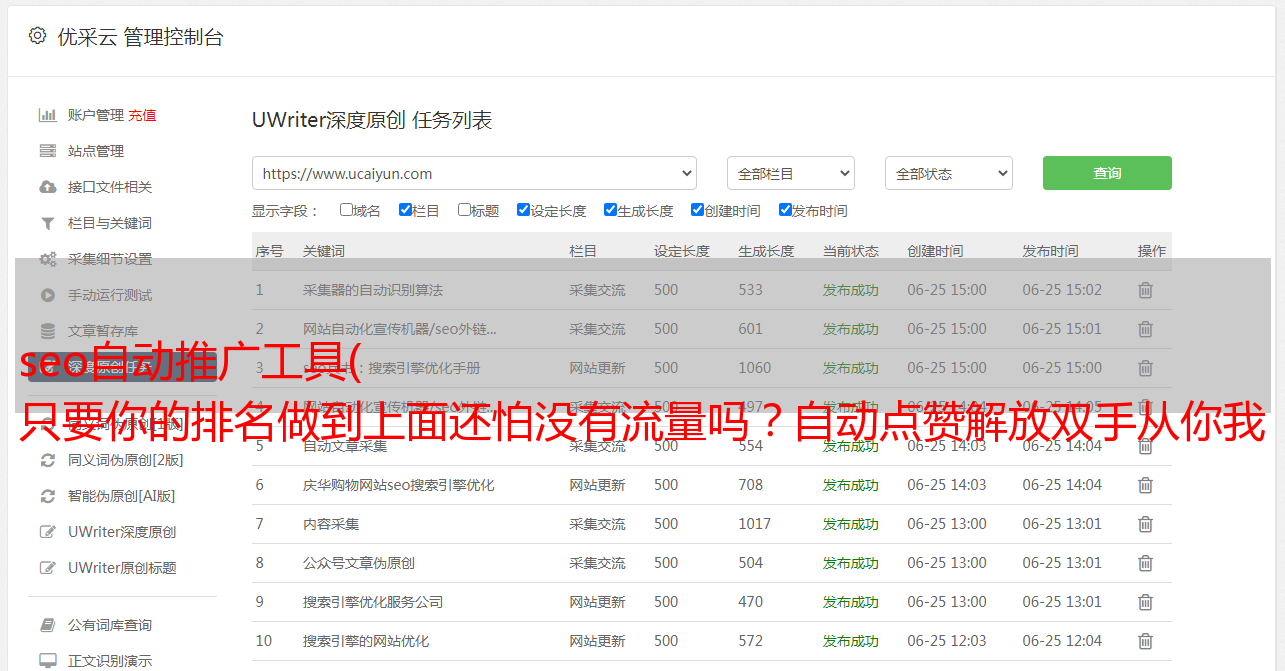Image resolution: width=1285 pixels, height=671 pixels.
Task: Uncheck the 发布时间 checkbox
Action: pos(785,210)
